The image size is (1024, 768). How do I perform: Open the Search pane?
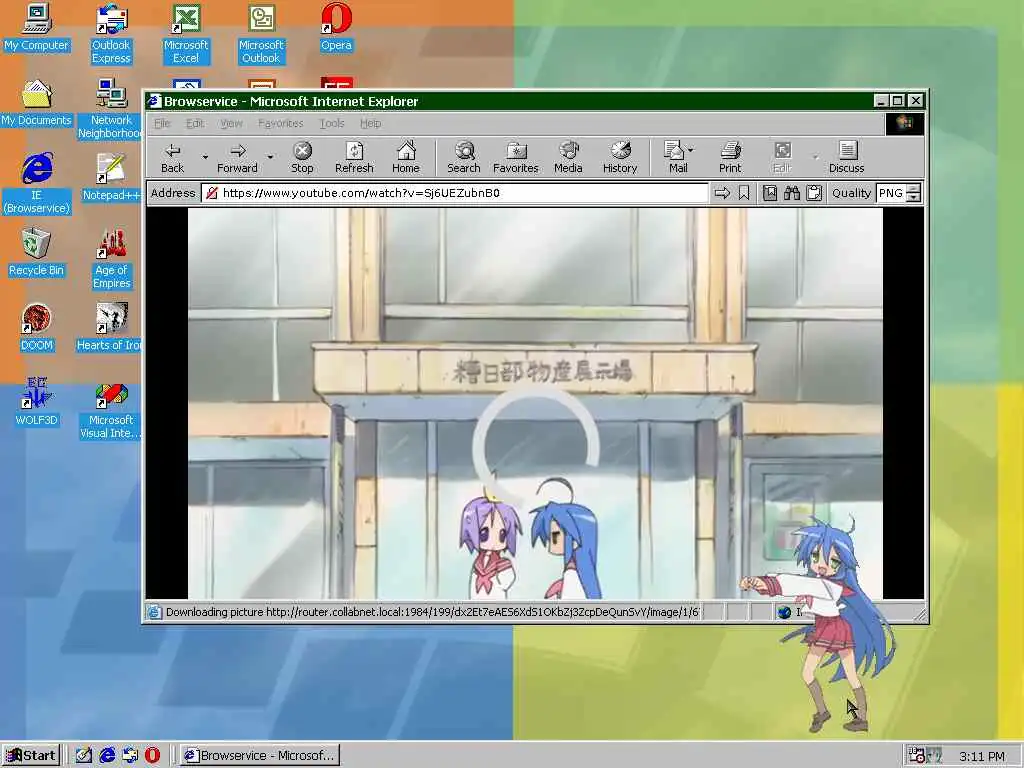point(464,157)
